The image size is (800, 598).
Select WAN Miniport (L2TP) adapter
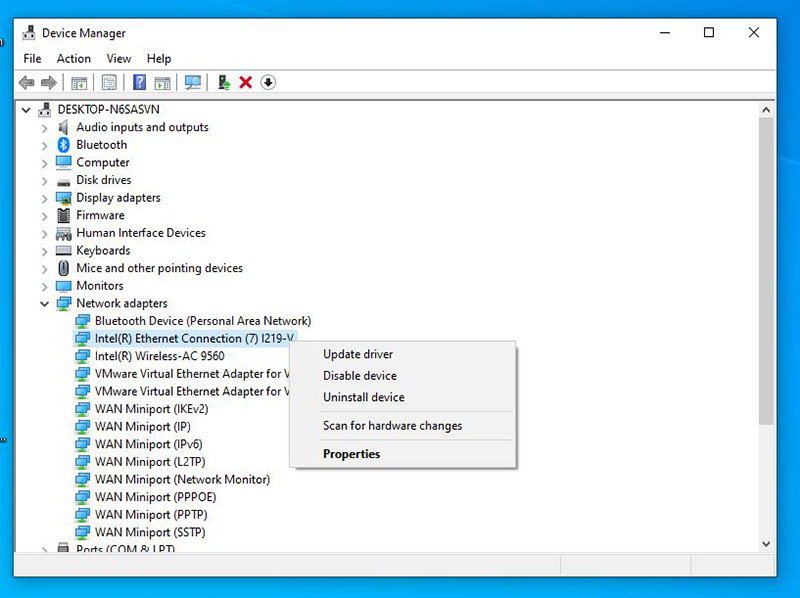pos(150,462)
